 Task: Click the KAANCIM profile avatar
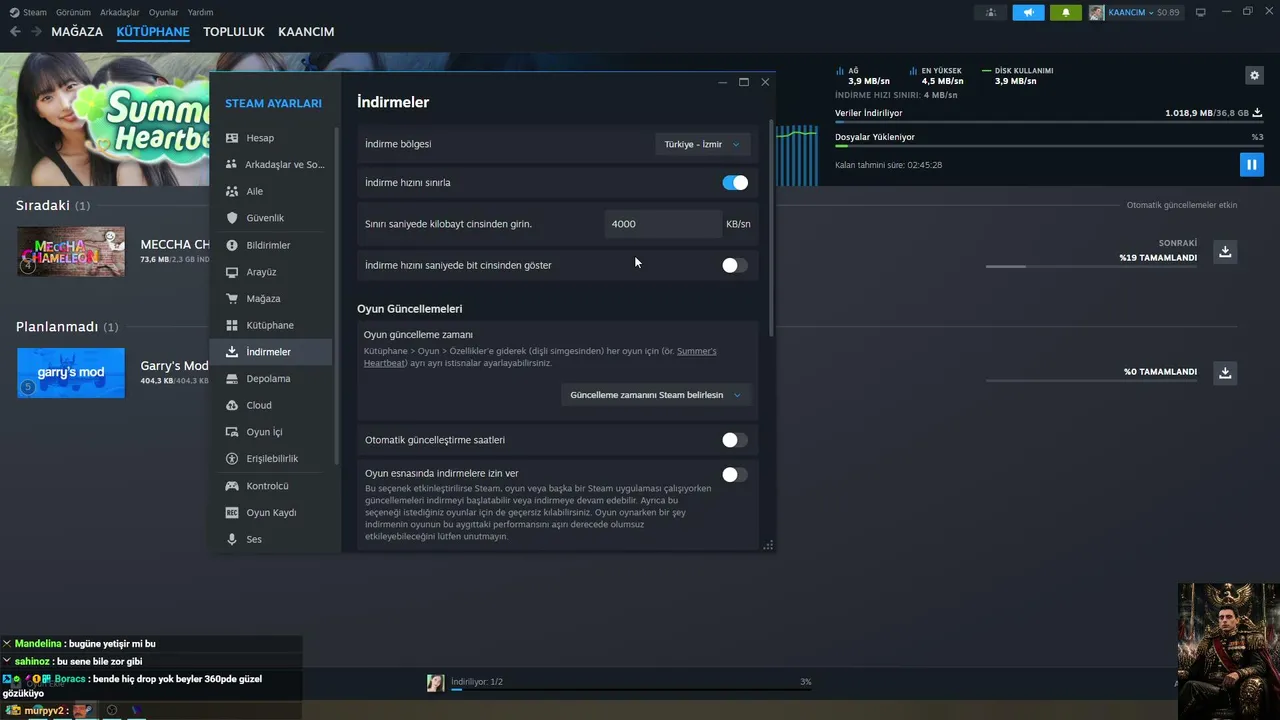[1097, 12]
